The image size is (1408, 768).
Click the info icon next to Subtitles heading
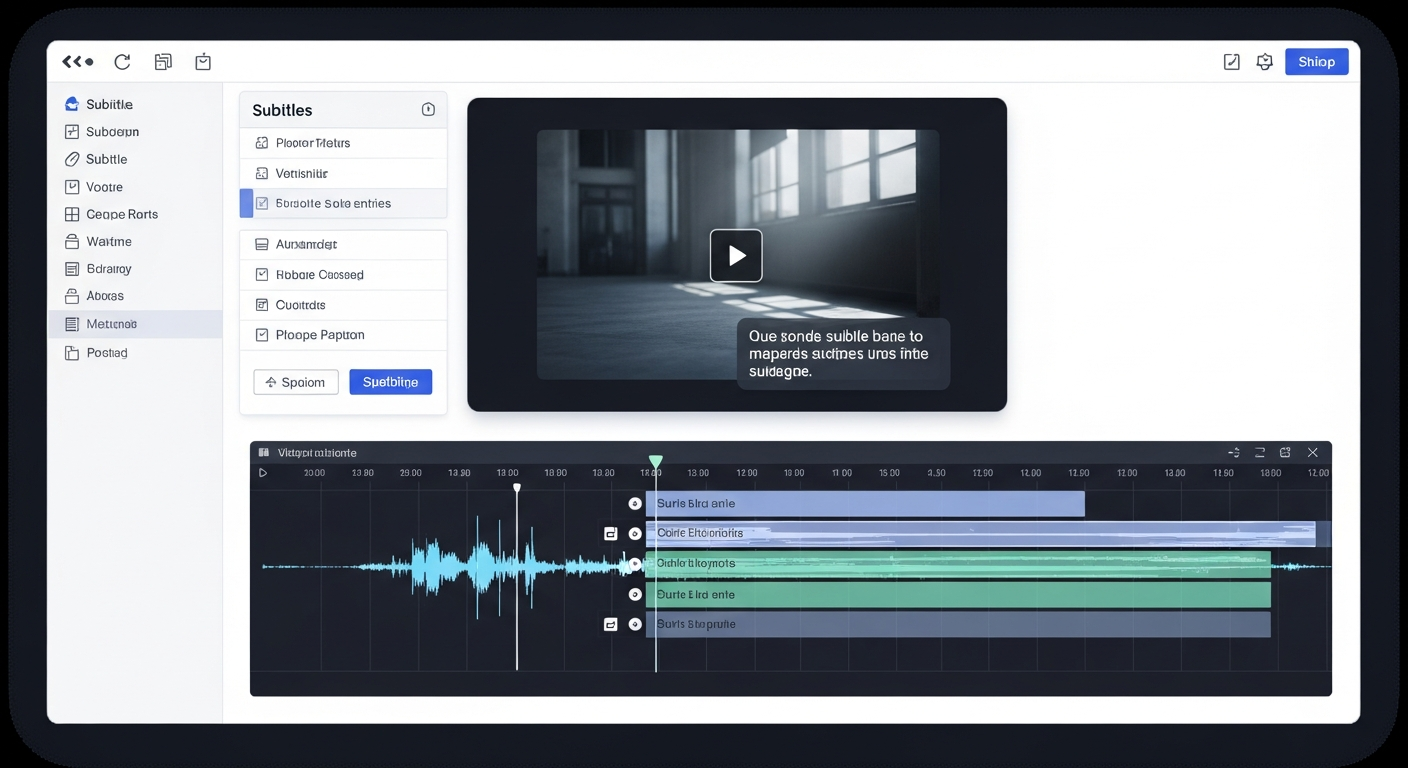click(x=428, y=109)
